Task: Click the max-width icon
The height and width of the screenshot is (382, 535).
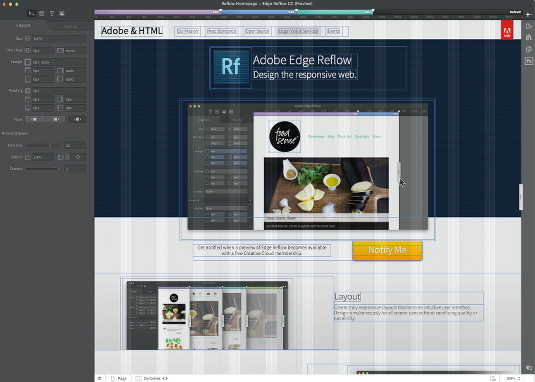Action: click(x=60, y=50)
